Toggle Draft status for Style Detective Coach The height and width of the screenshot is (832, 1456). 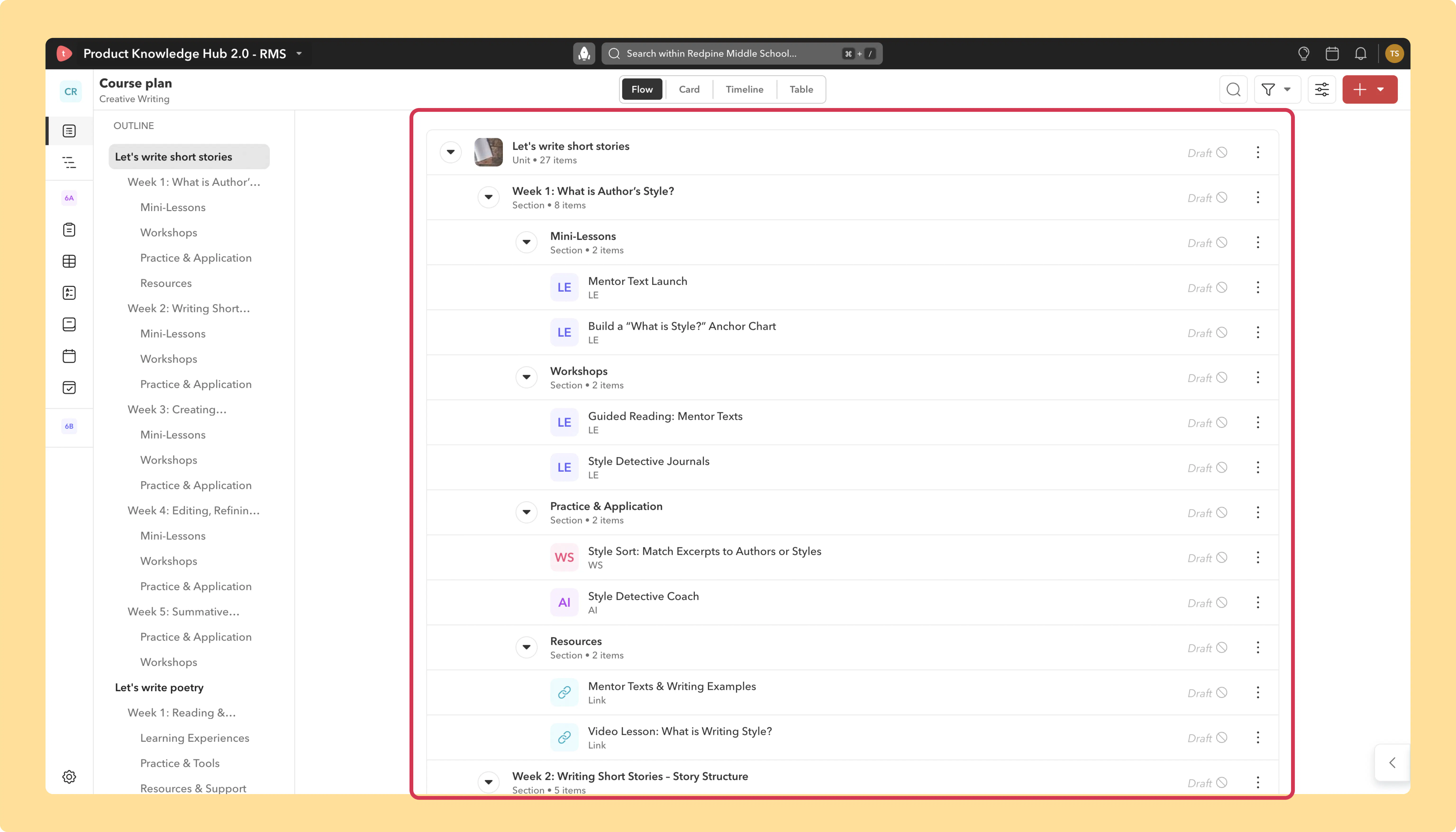click(1207, 603)
